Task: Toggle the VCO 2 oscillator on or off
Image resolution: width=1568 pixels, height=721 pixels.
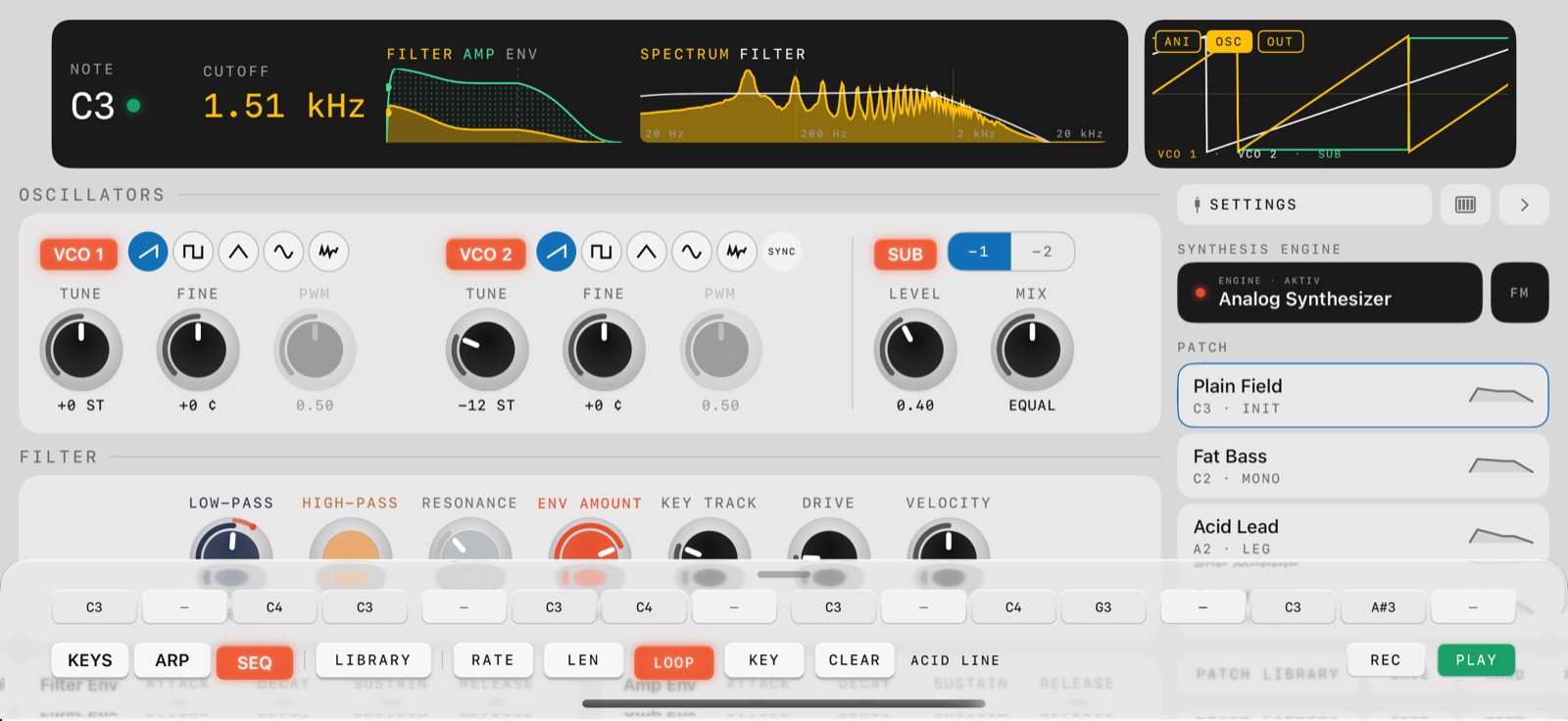Action: tap(485, 254)
